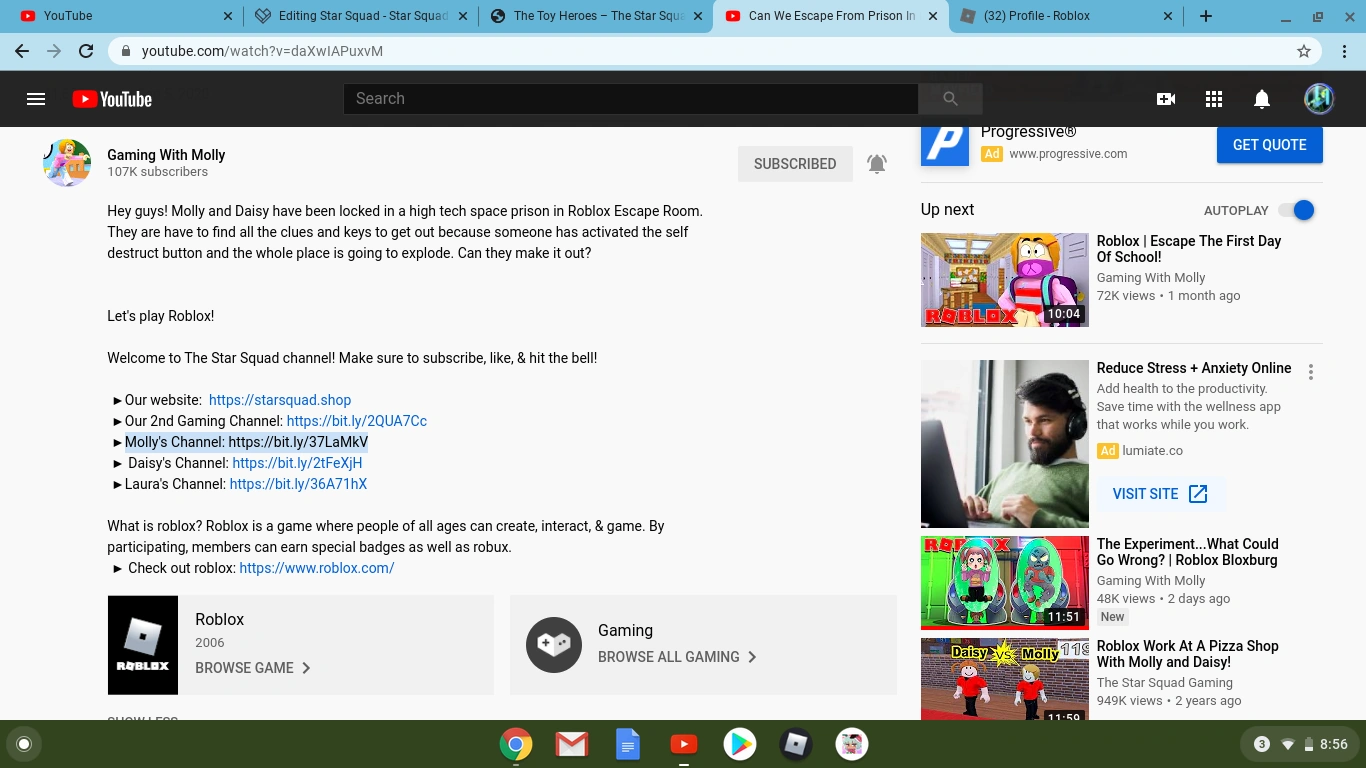Select the Can We Escape From Prison tab
Image resolution: width=1366 pixels, height=768 pixels.
[831, 16]
